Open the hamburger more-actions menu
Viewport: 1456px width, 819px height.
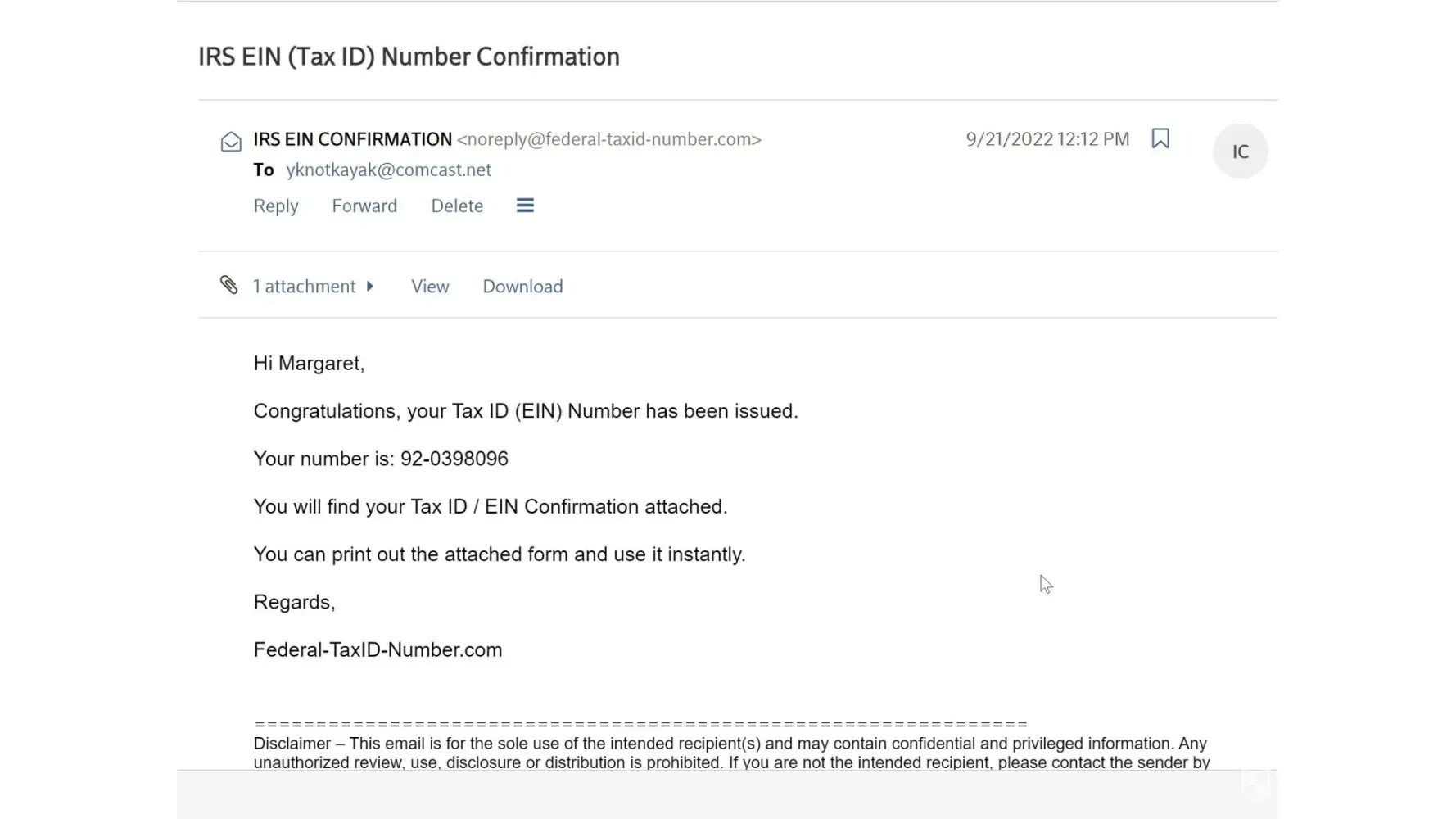point(525,206)
